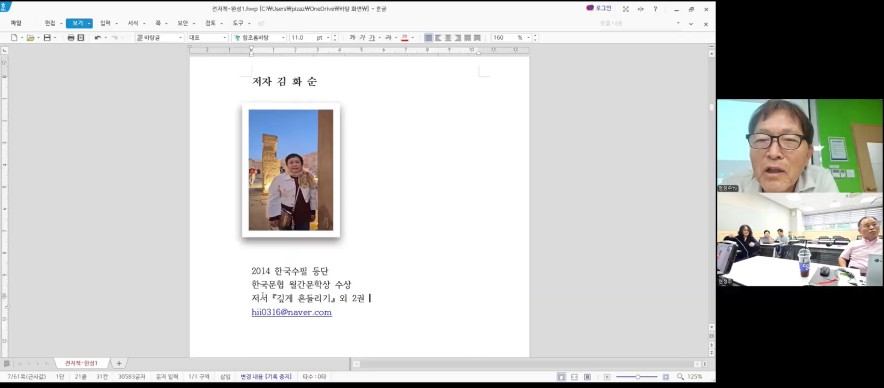The width and height of the screenshot is (884, 388).
Task: Open the 입력 menu
Action: click(x=105, y=23)
